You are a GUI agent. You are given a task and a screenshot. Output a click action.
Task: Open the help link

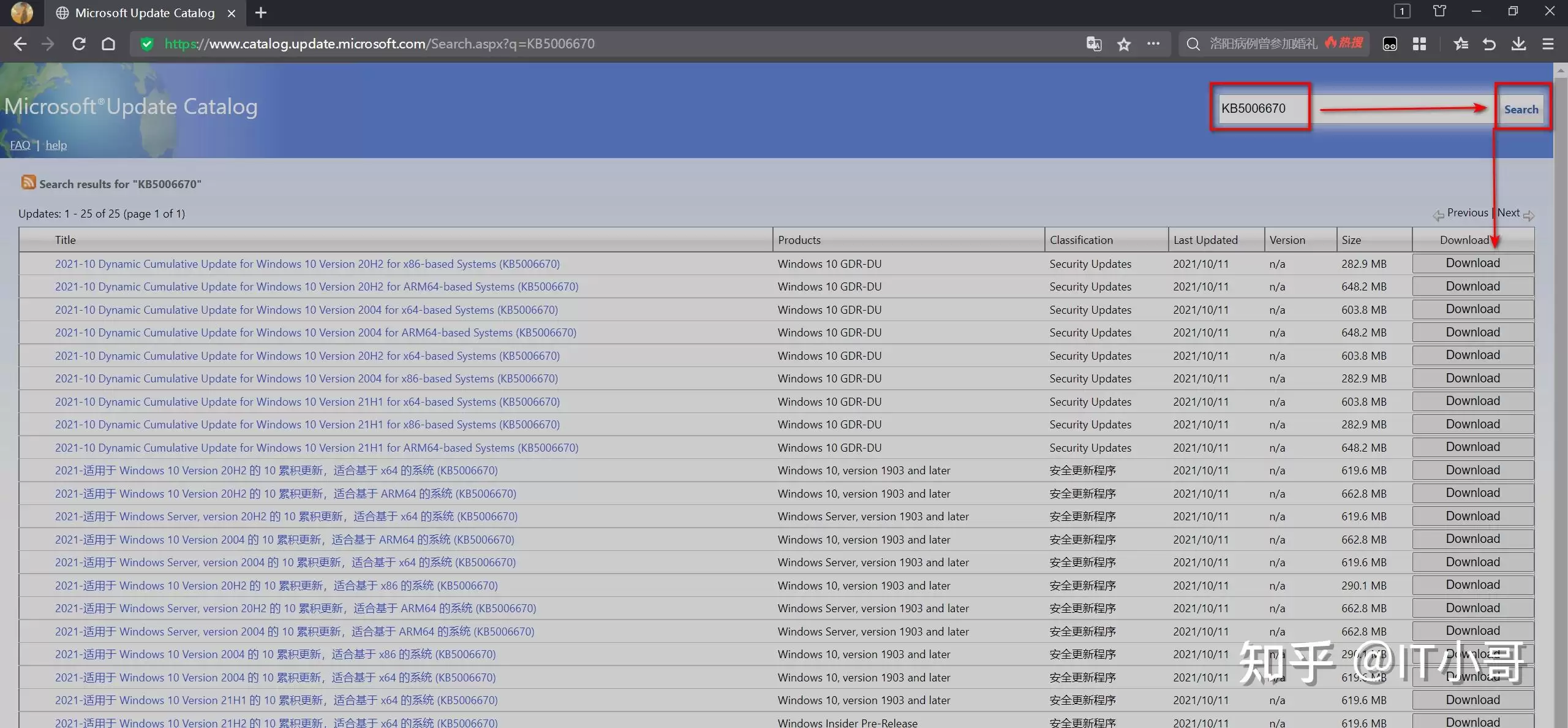[56, 145]
